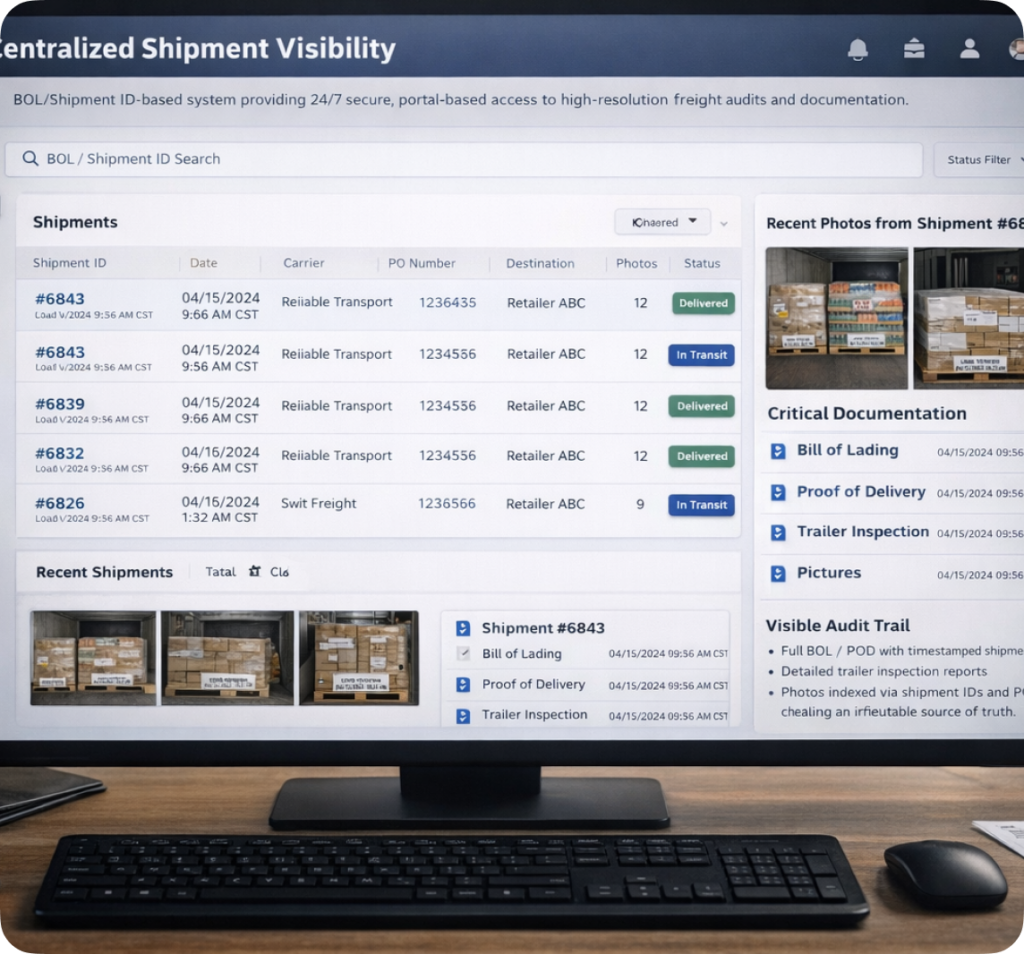
Task: Open the user profile silhouette icon
Action: coord(968,48)
